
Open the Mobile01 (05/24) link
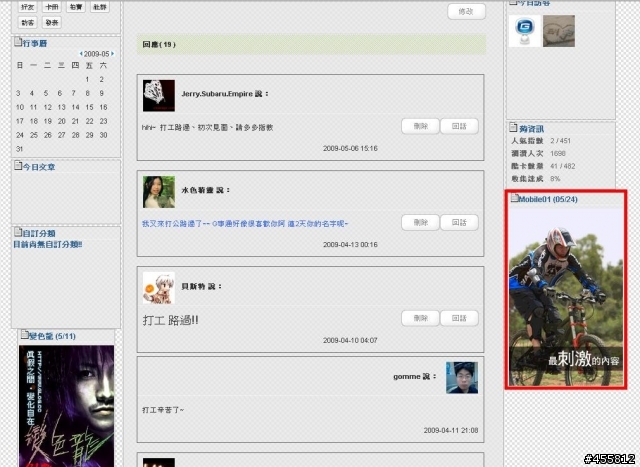[x=548, y=200]
